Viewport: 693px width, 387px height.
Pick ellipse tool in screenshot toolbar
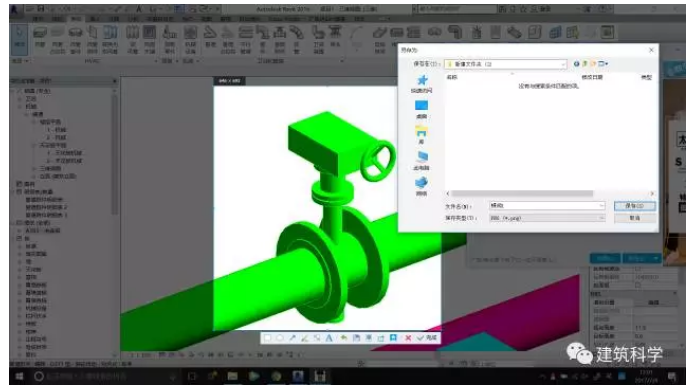pyautogui.click(x=280, y=338)
